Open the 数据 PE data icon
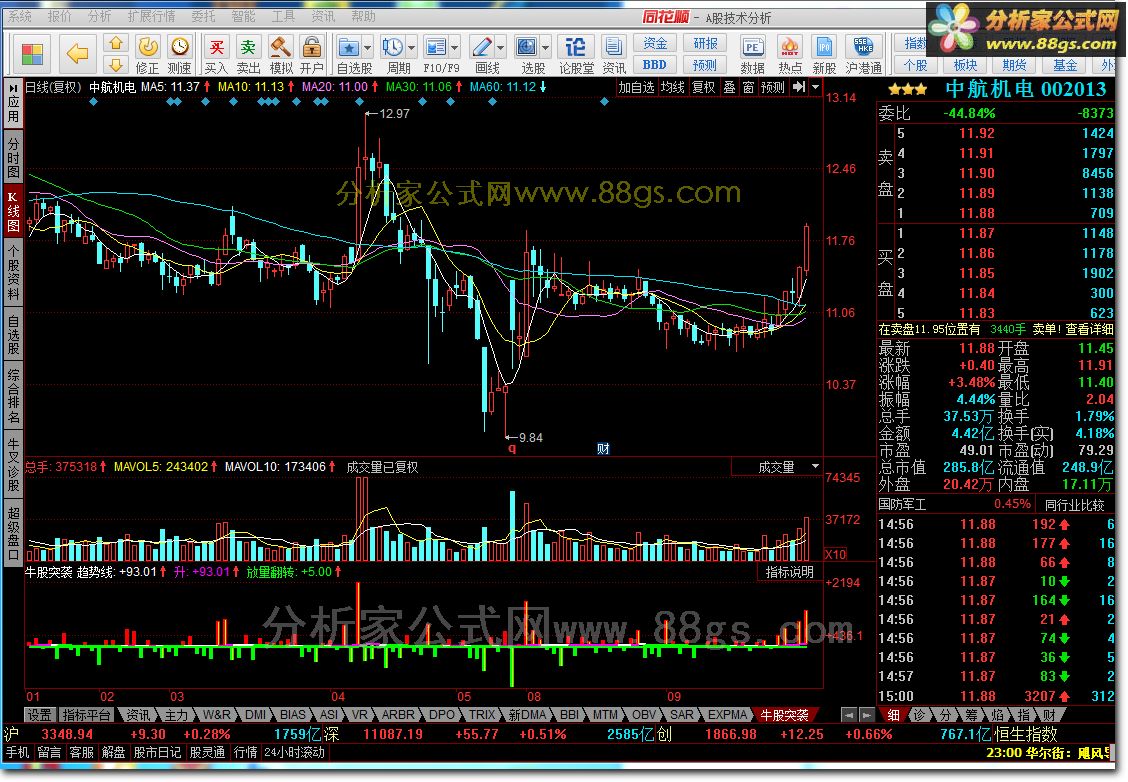1128x782 pixels. (x=752, y=55)
